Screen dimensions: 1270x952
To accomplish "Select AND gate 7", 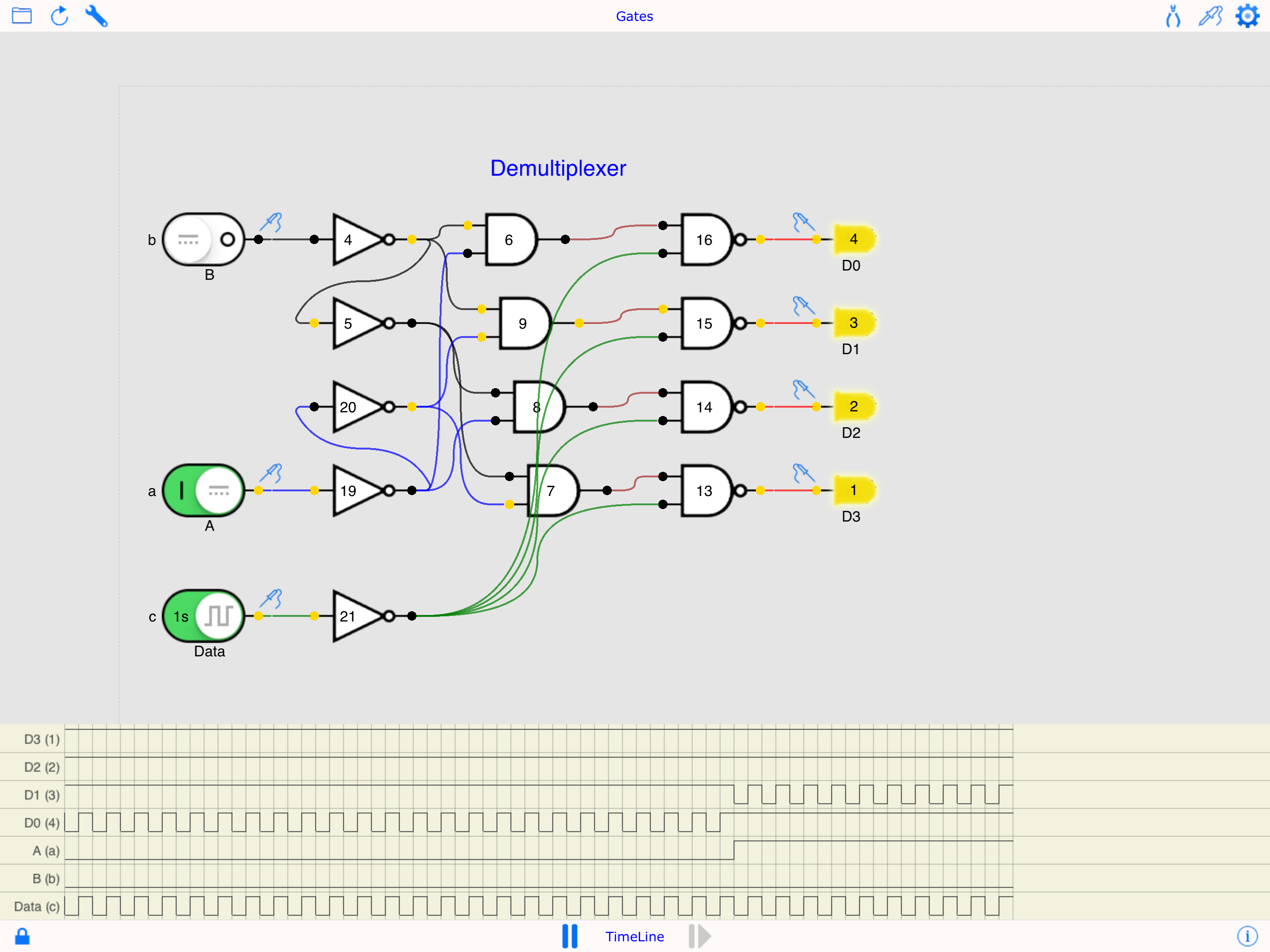I will [553, 491].
